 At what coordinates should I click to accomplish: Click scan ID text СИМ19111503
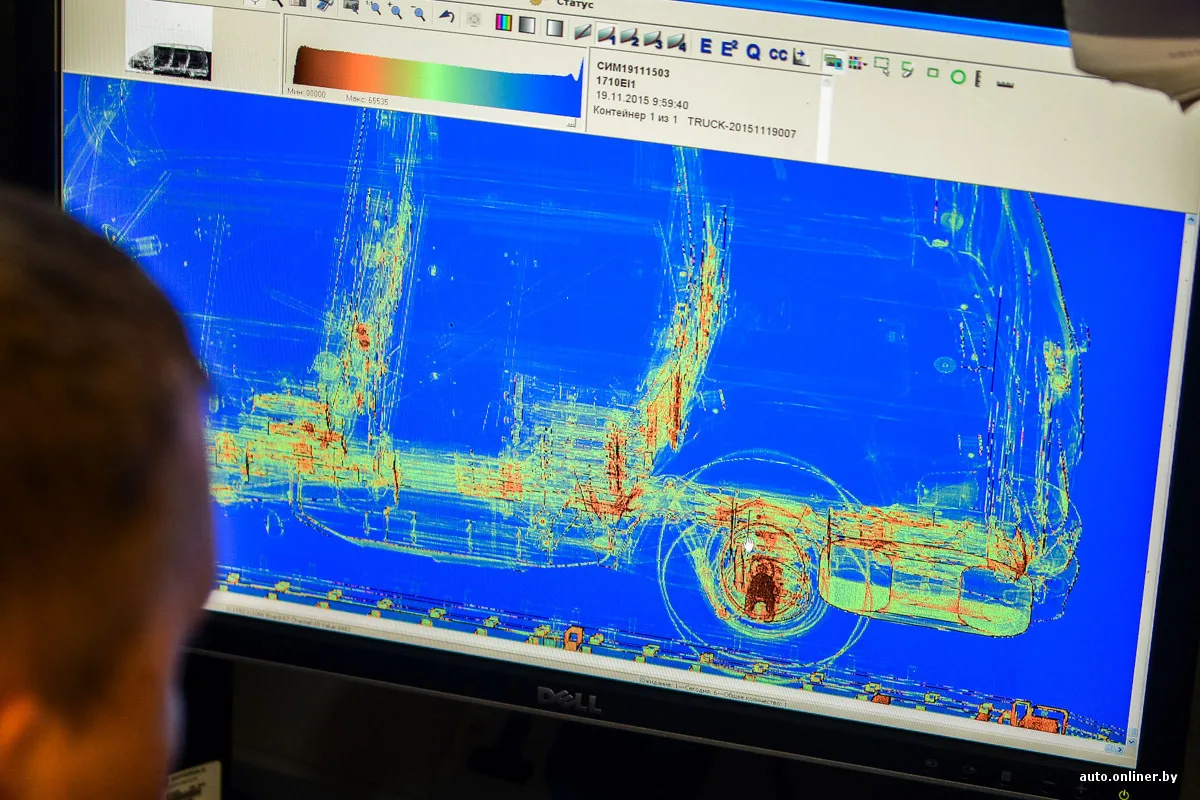point(633,71)
